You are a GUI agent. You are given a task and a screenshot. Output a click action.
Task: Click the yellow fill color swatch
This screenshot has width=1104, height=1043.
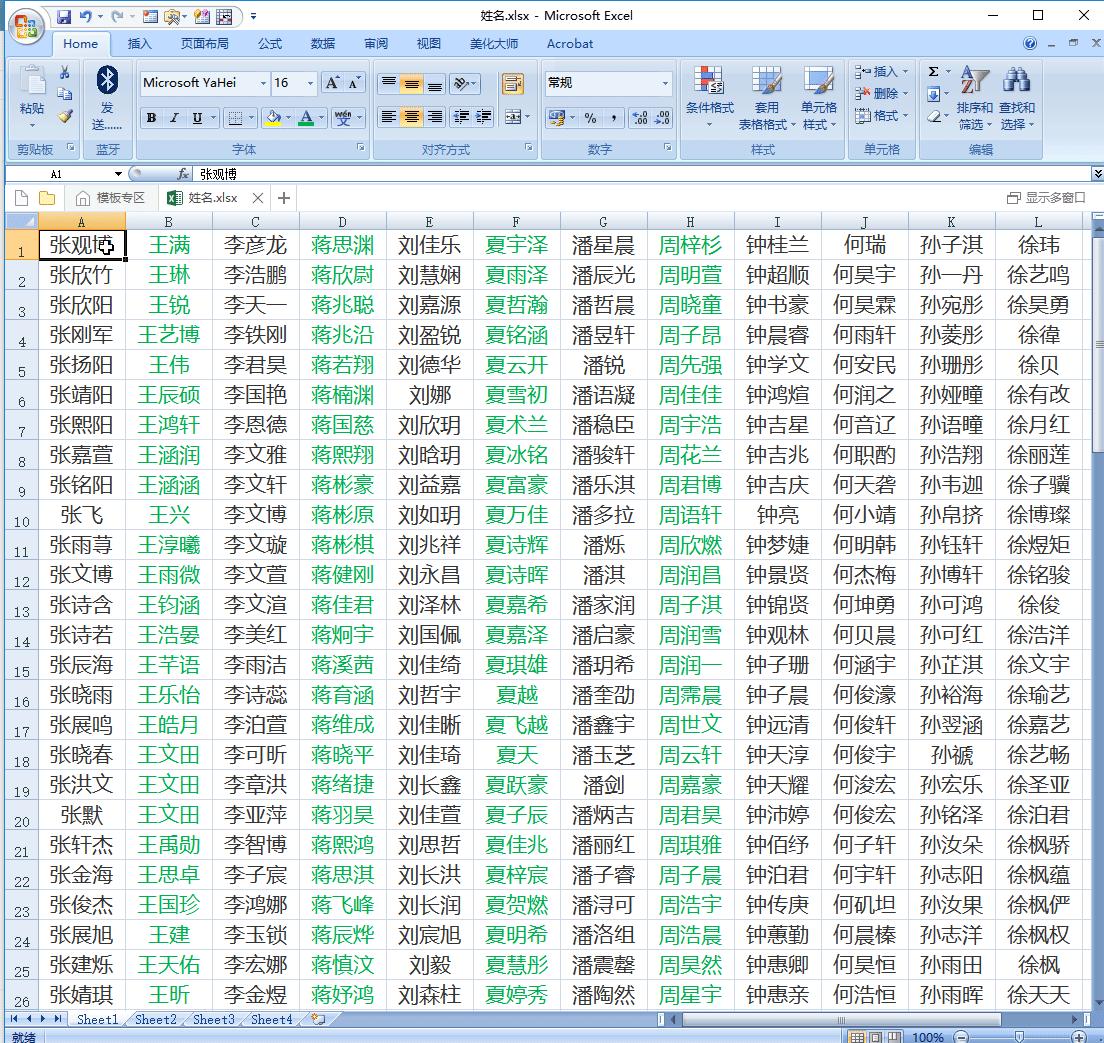tap(273, 118)
